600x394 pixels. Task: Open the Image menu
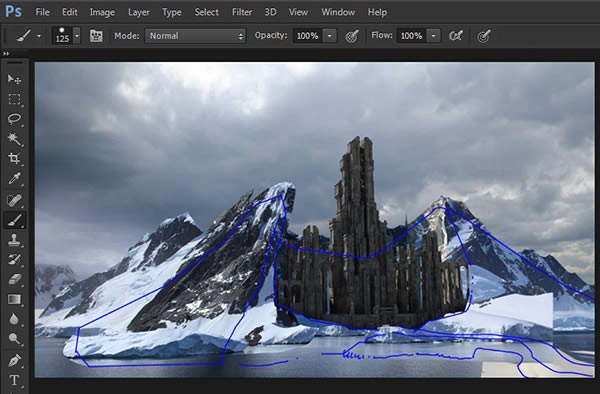(x=102, y=12)
